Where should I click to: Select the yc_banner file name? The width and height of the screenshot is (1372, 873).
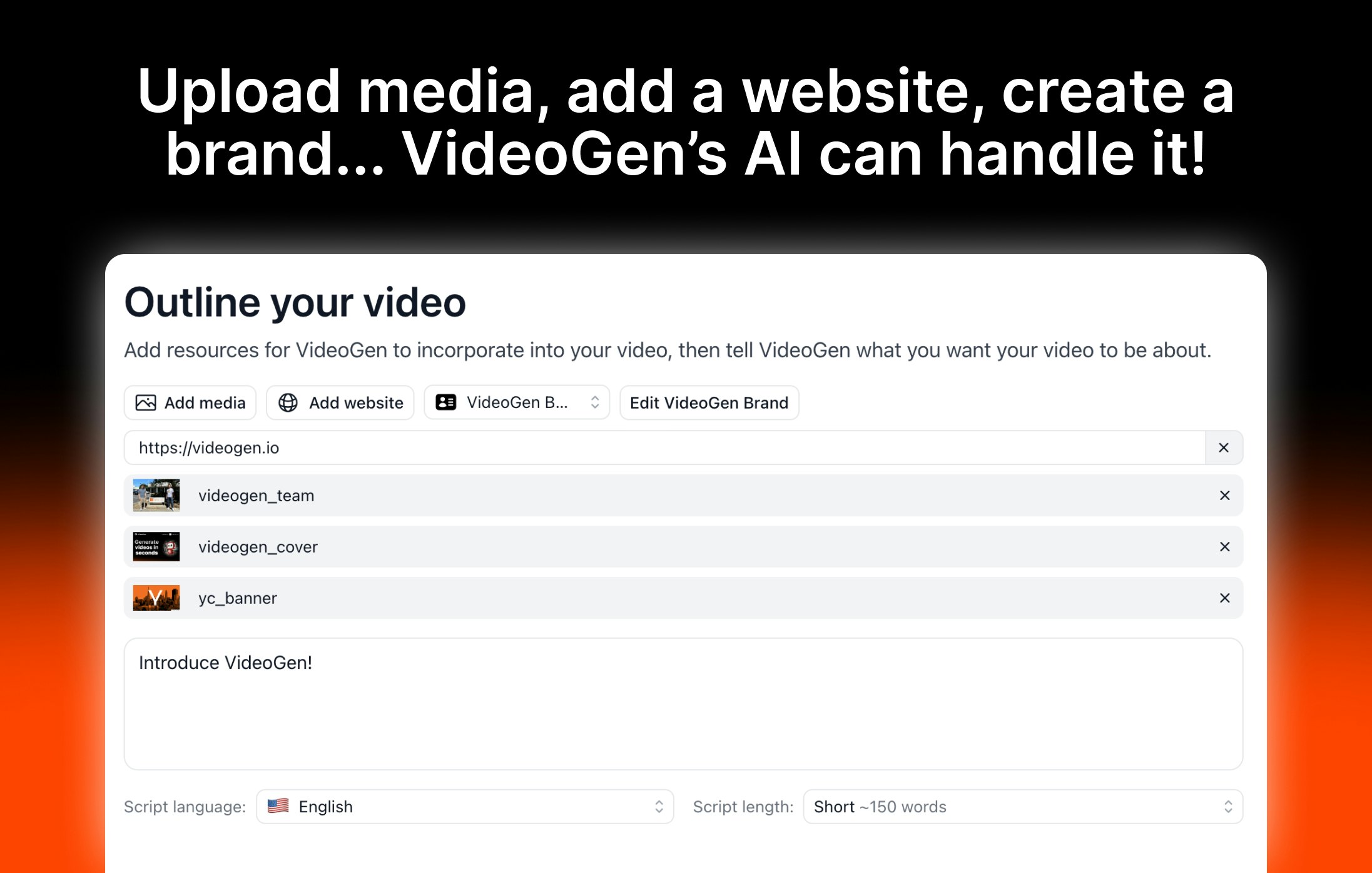point(238,598)
